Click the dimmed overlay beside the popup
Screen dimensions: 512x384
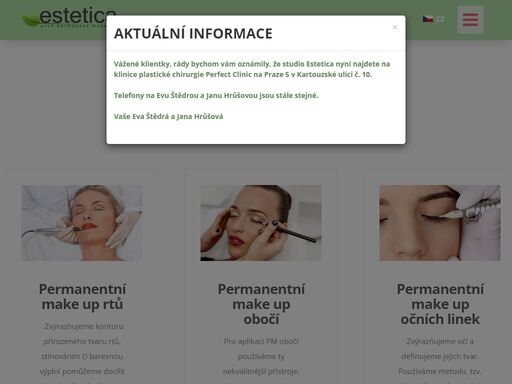tap(53, 100)
